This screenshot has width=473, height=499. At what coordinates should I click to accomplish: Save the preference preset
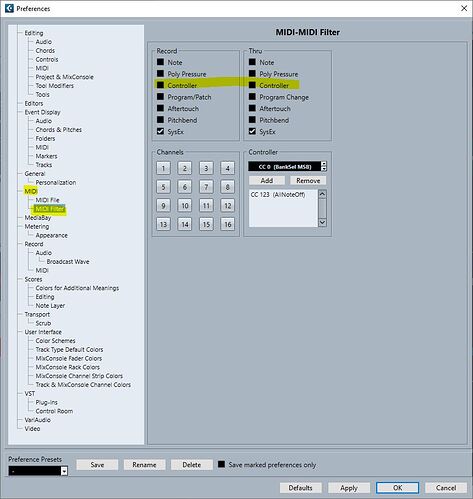(97, 465)
